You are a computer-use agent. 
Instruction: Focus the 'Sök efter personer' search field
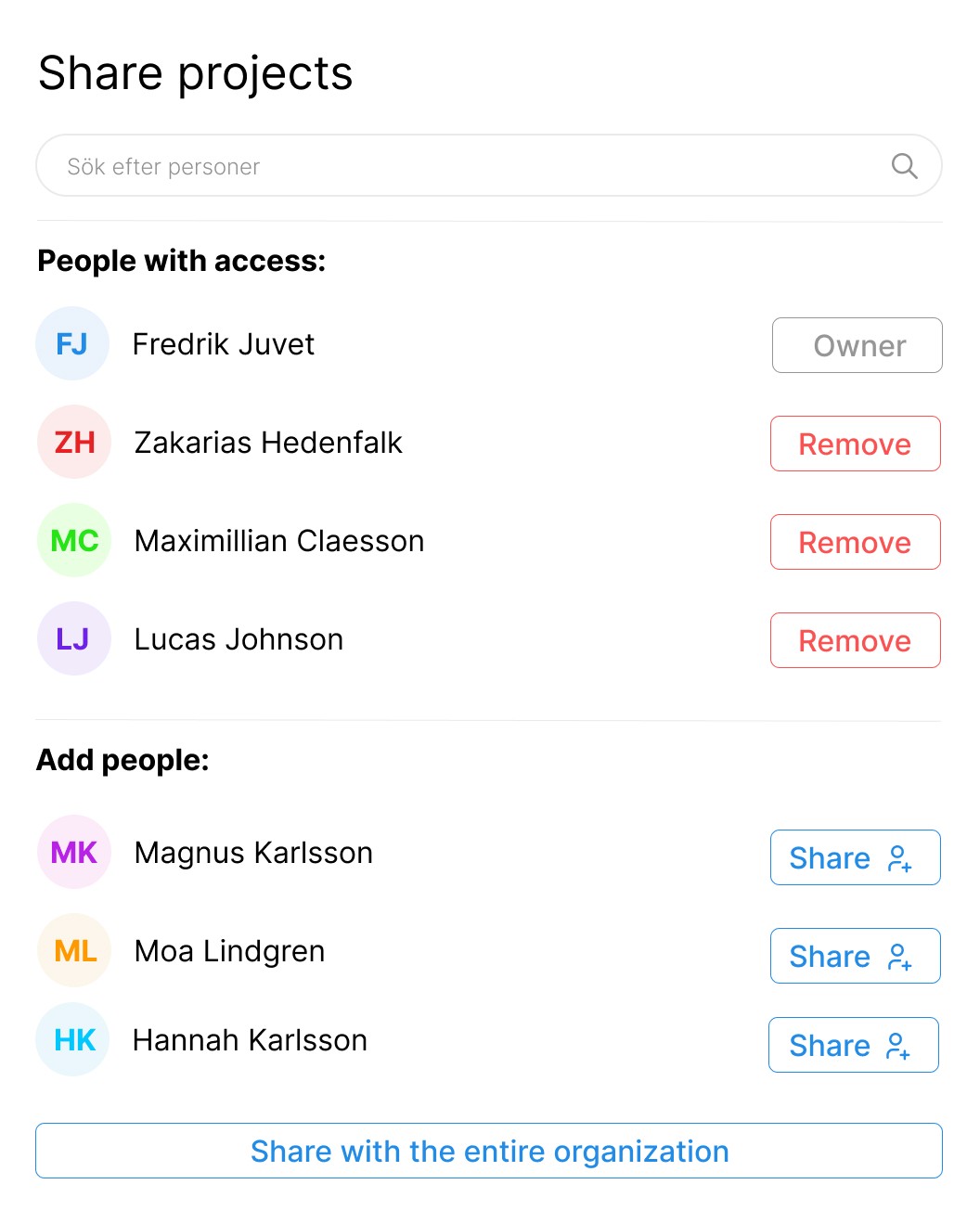(464, 166)
